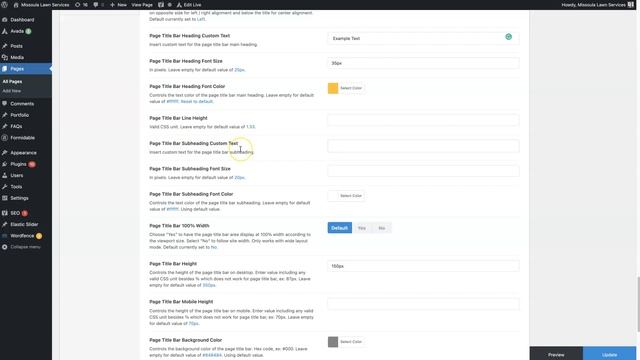Image resolution: width=640 pixels, height=360 pixels.
Task: Click the Dashboard gauge icon
Action: pyautogui.click(x=4, y=20)
